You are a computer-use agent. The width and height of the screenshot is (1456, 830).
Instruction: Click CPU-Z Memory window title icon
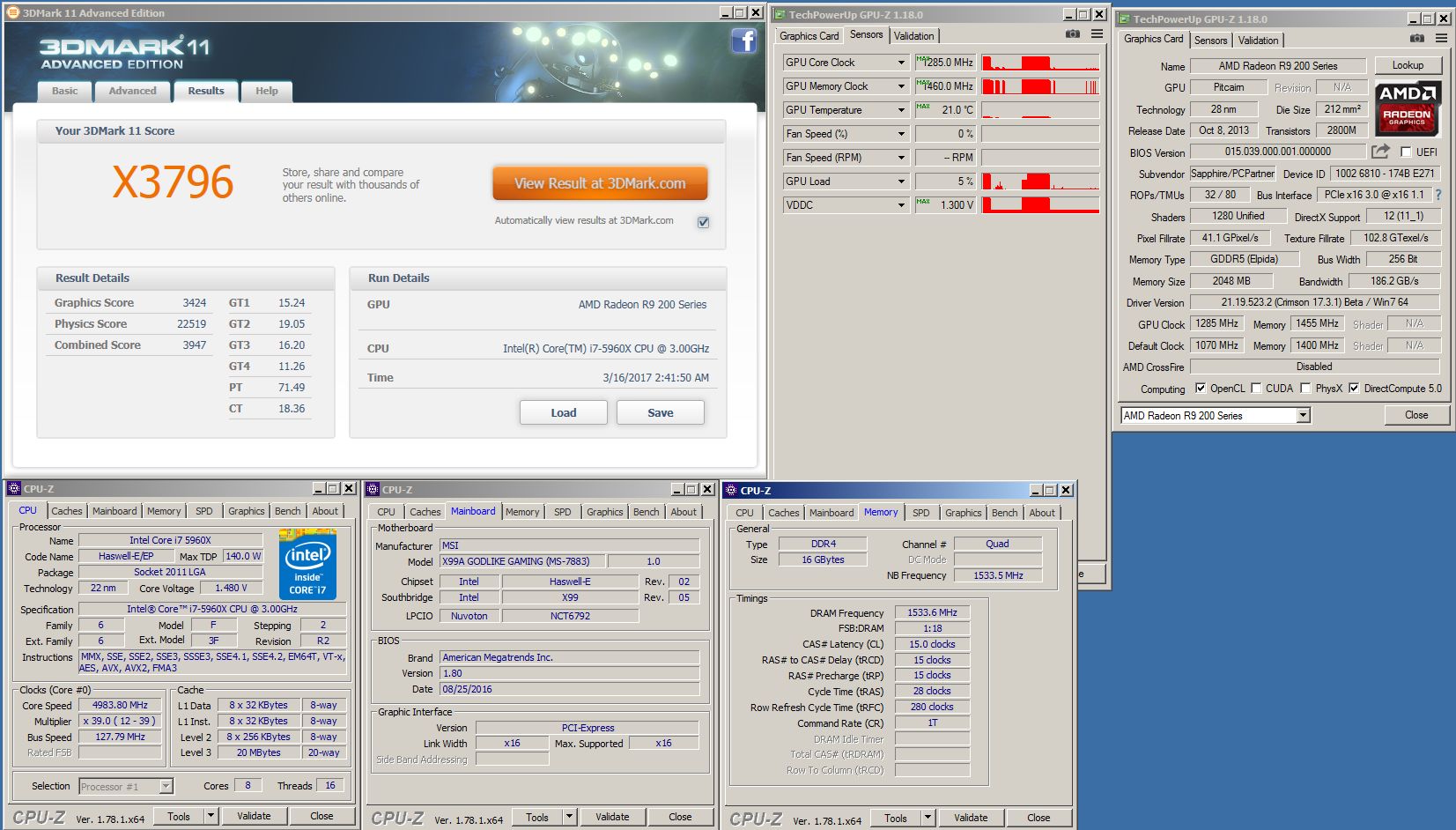click(x=731, y=490)
